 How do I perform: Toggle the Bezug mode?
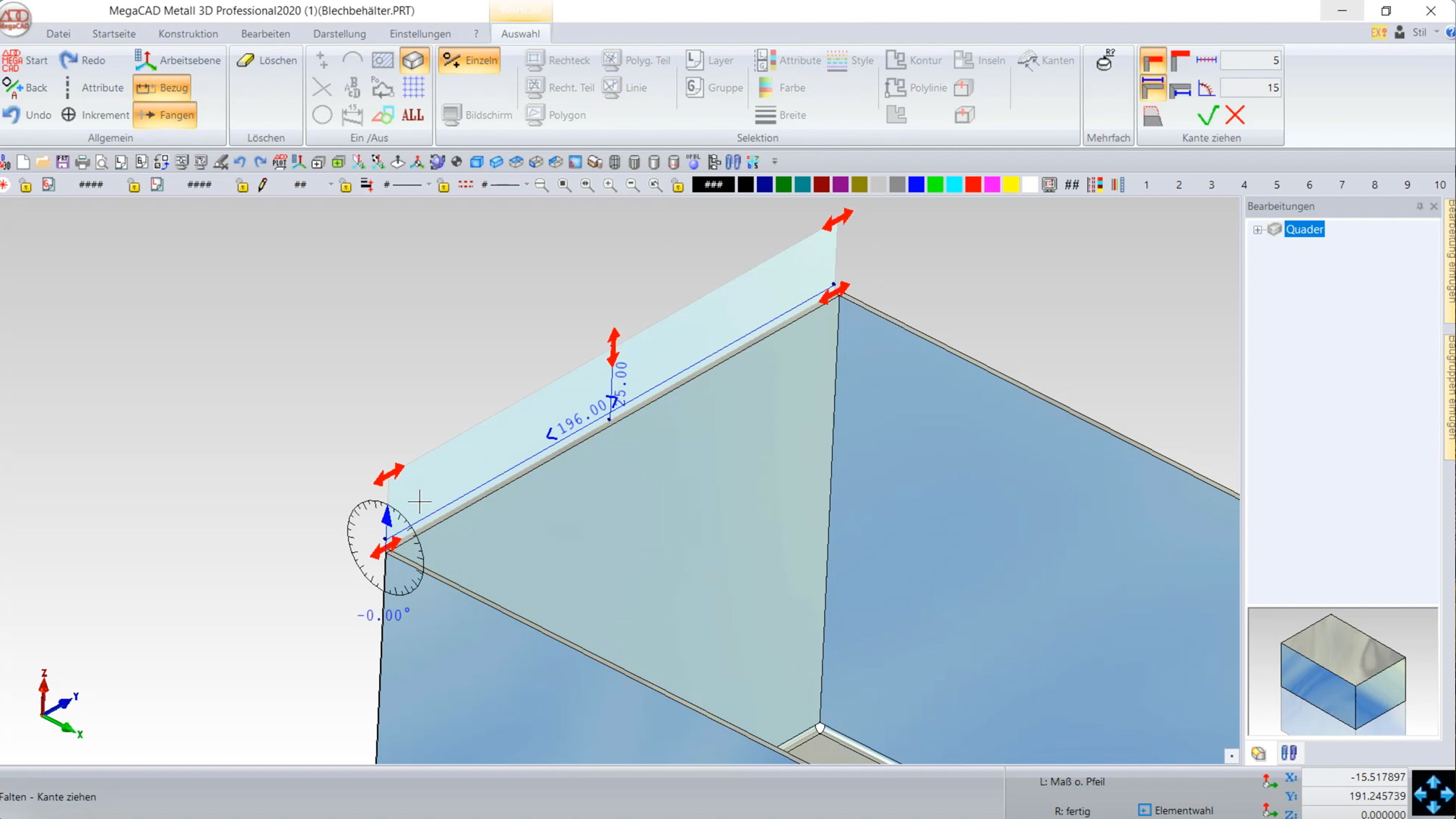162,87
